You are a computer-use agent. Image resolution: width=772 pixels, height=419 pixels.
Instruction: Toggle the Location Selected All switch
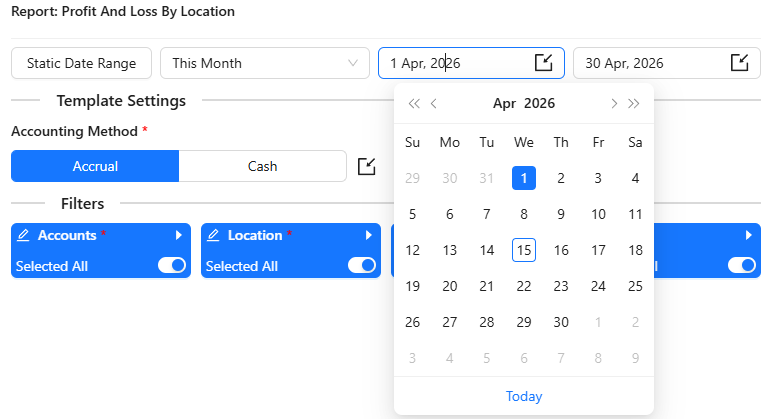pyautogui.click(x=362, y=265)
